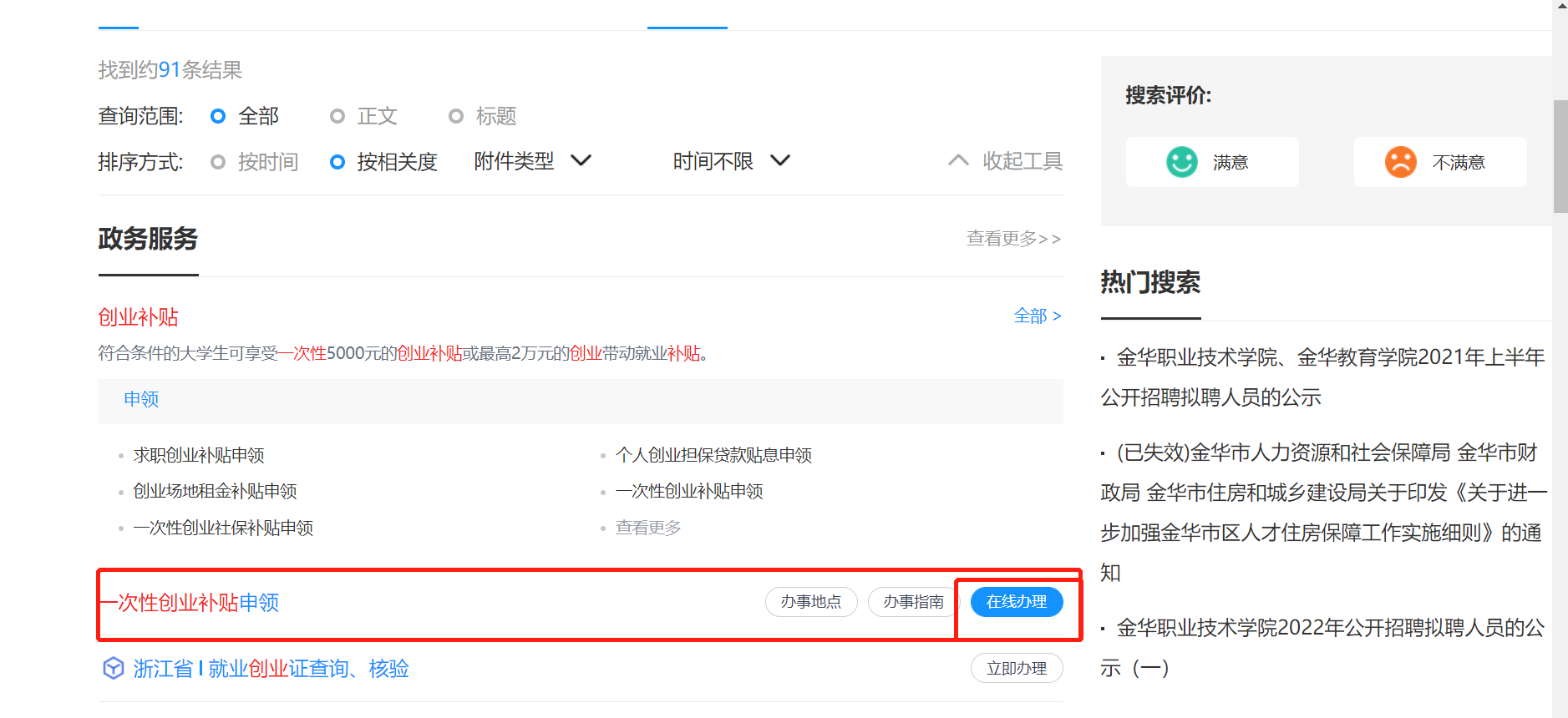Open the 创业补贴 heading link
Image resolution: width=1568 pixels, height=718 pixels.
[x=139, y=317]
